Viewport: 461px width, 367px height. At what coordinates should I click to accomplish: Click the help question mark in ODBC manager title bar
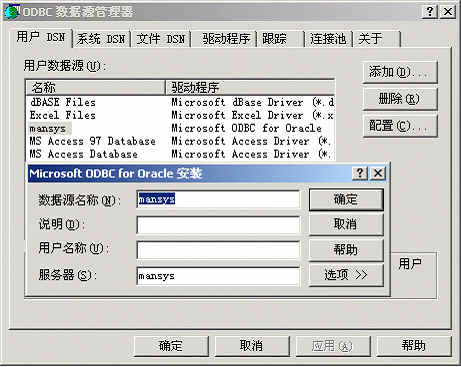[430, 12]
